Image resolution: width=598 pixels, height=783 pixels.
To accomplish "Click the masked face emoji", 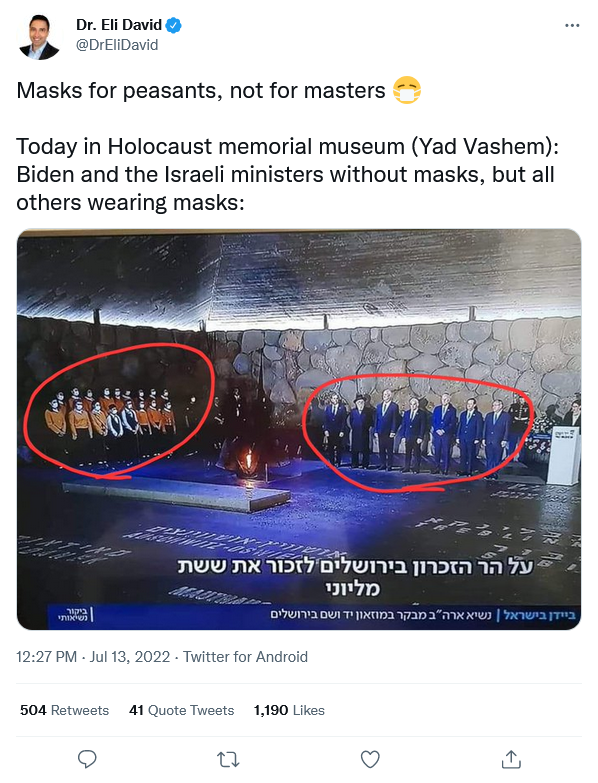I will 407,91.
